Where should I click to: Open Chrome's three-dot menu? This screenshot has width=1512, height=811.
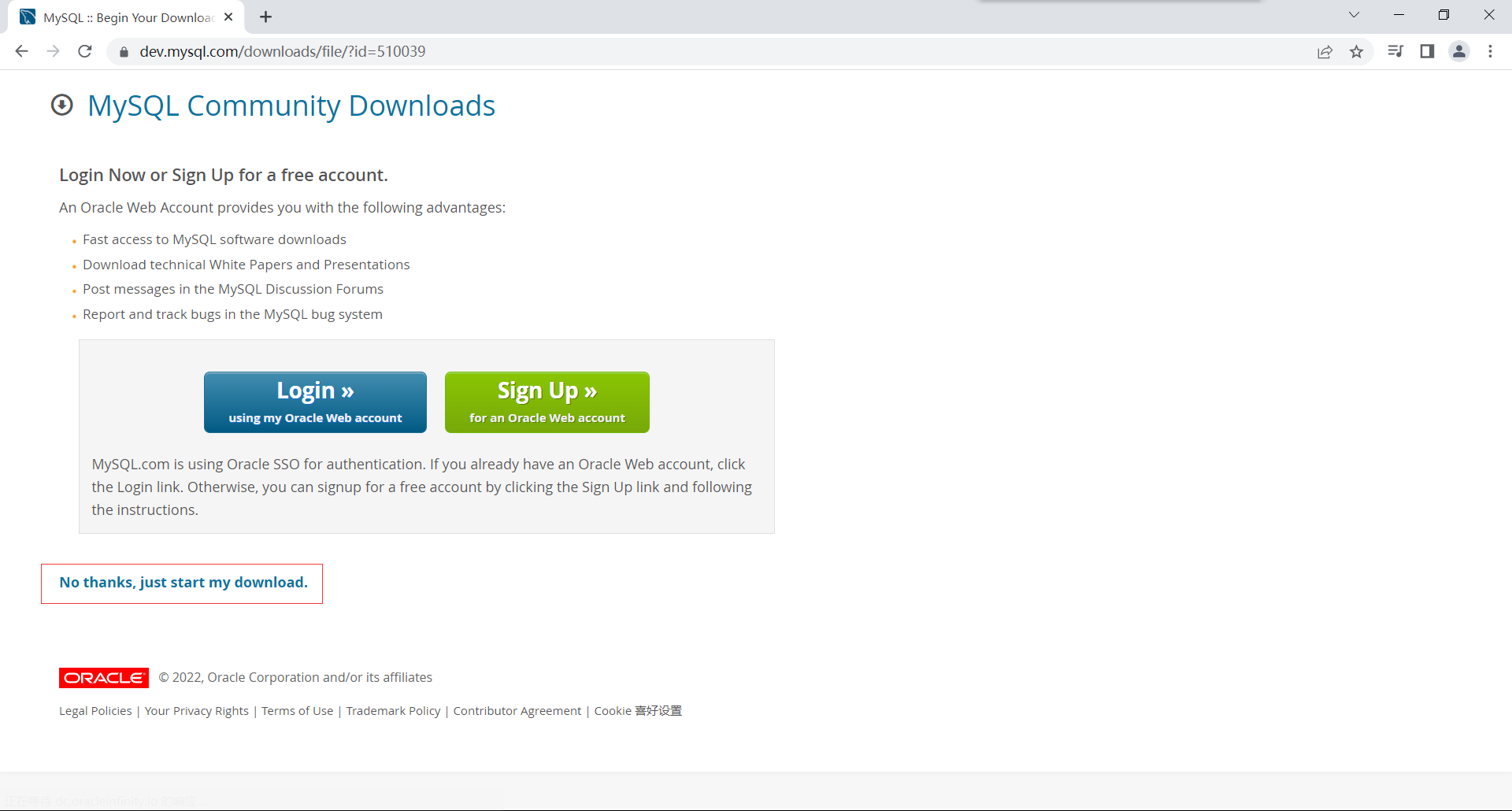[1490, 51]
